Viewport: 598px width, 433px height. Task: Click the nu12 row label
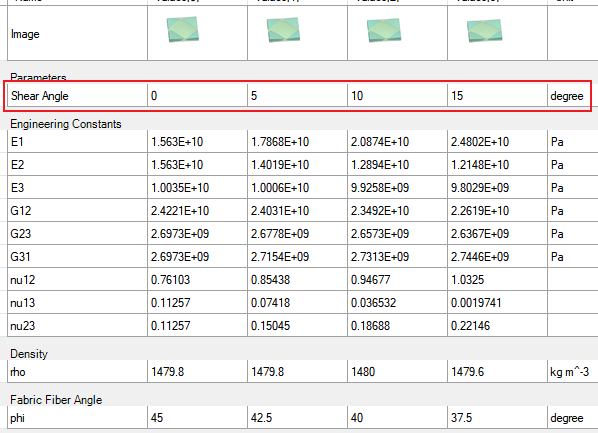23,280
